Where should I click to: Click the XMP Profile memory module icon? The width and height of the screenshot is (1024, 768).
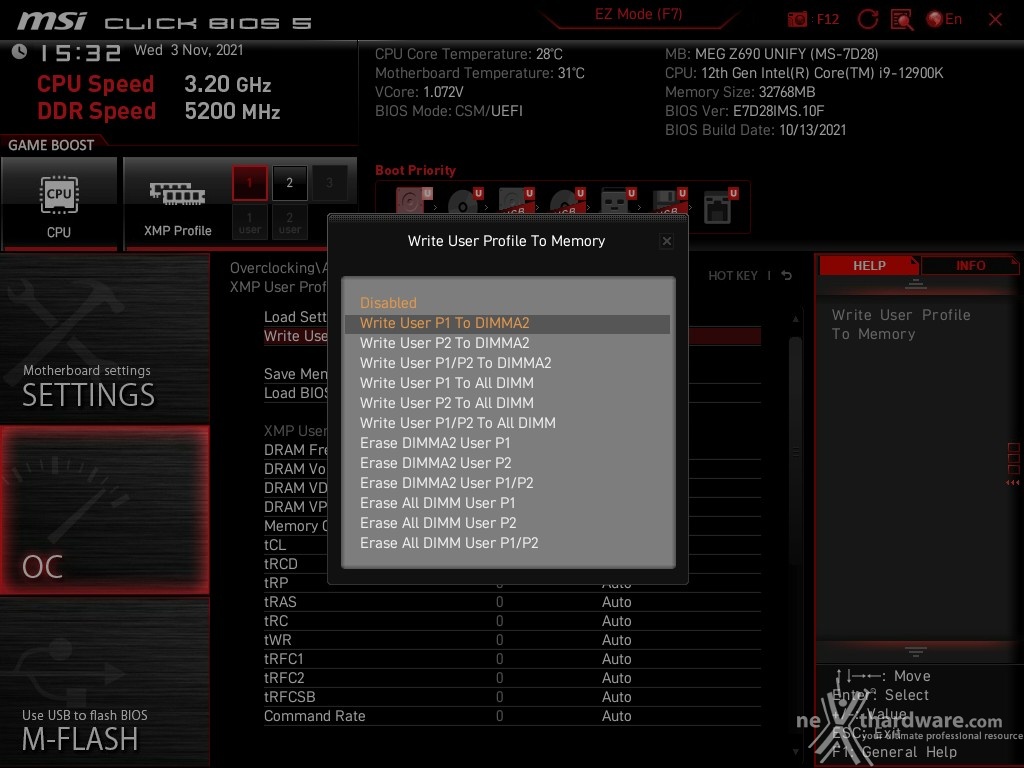click(x=178, y=194)
